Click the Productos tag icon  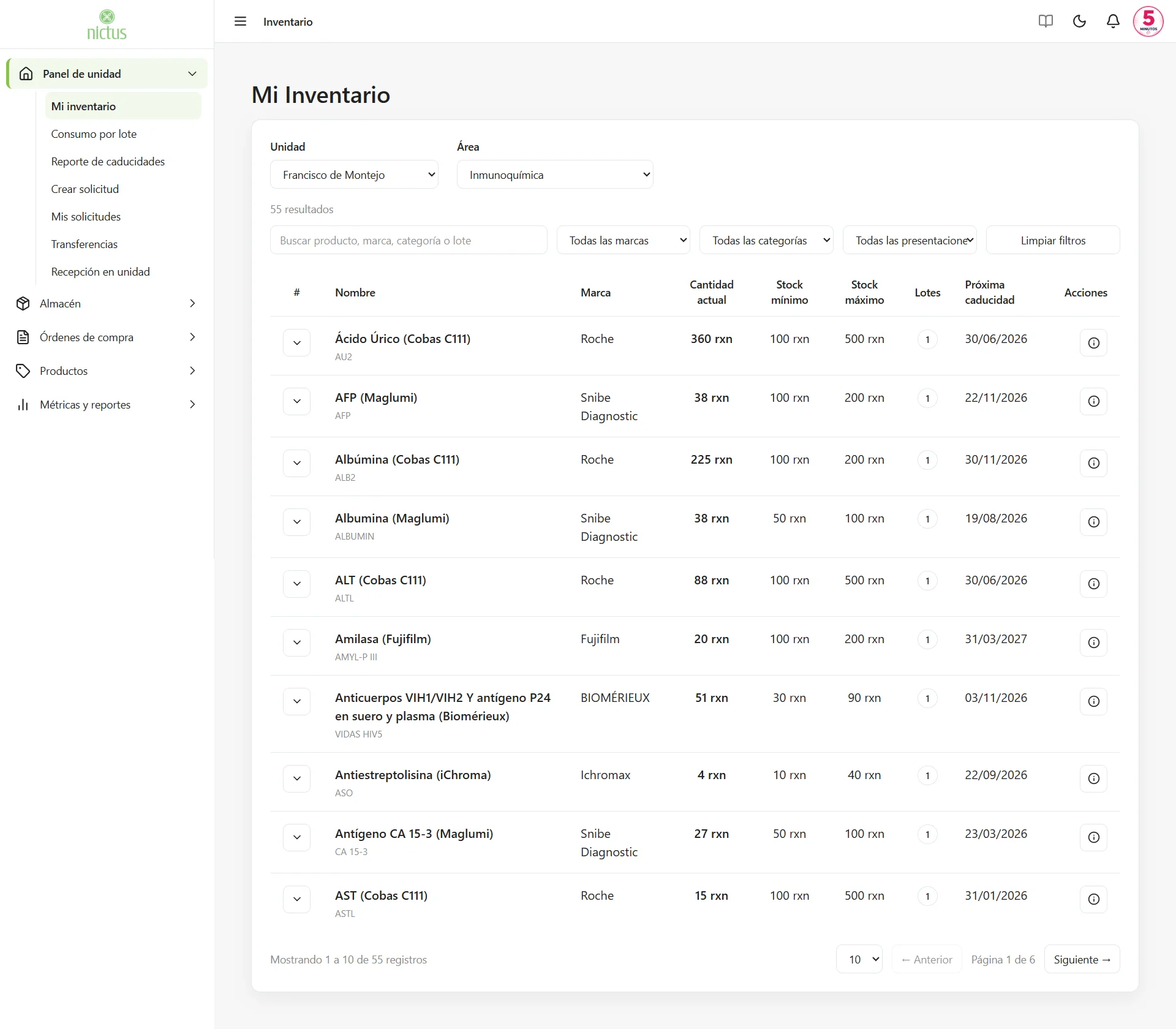[x=23, y=371]
